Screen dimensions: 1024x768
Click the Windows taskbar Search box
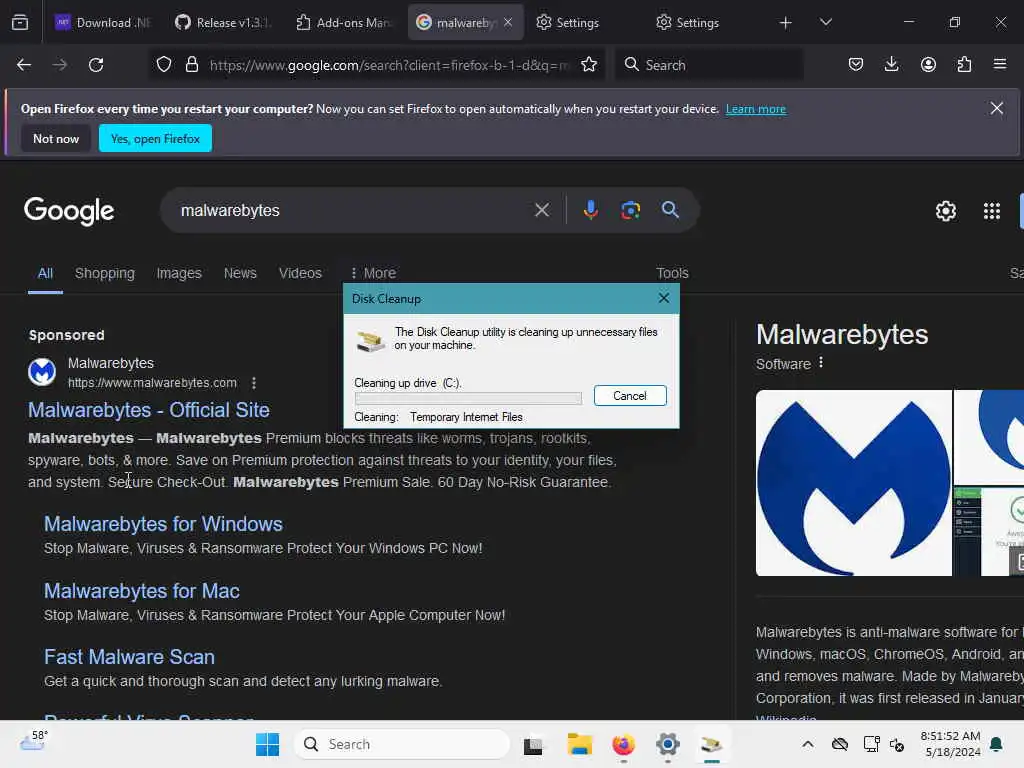[402, 744]
